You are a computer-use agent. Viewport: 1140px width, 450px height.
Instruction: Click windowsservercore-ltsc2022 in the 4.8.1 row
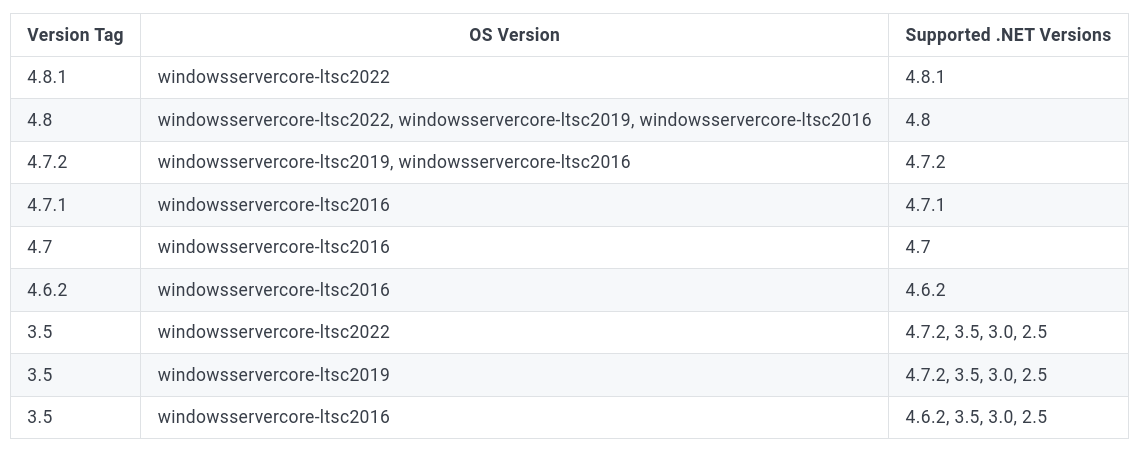click(x=273, y=77)
